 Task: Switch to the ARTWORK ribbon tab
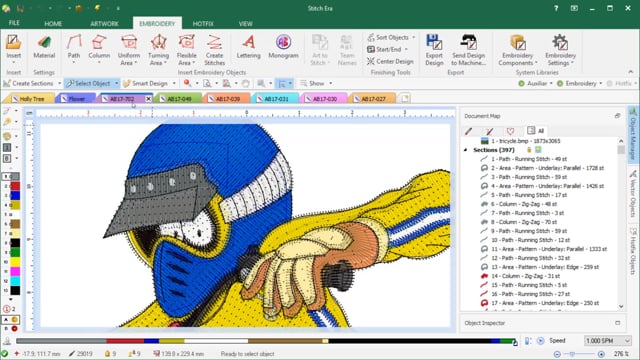pos(104,24)
